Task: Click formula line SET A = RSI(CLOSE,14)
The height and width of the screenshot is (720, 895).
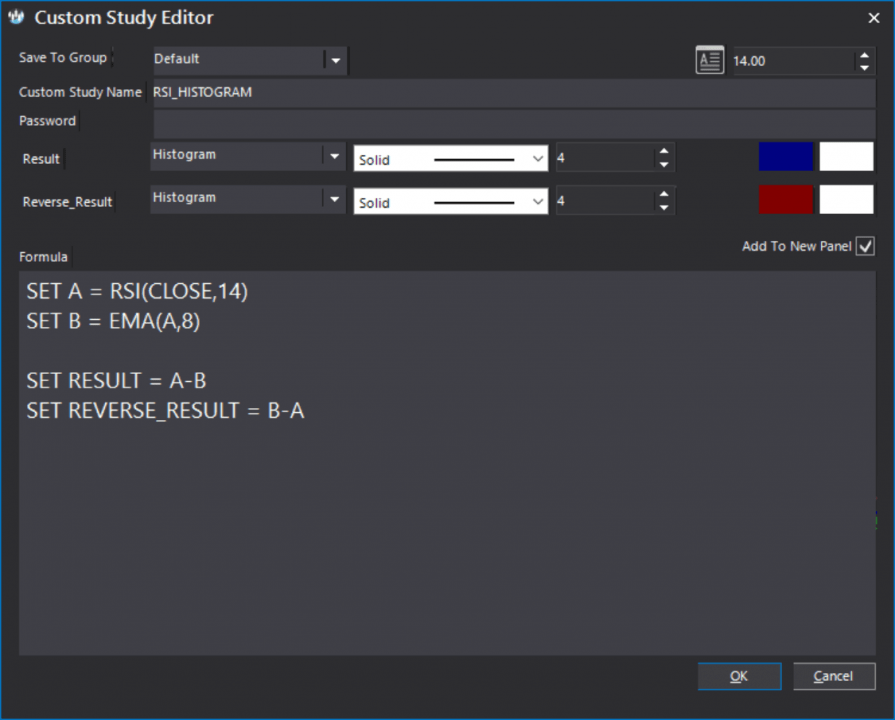Action: [x=137, y=292]
